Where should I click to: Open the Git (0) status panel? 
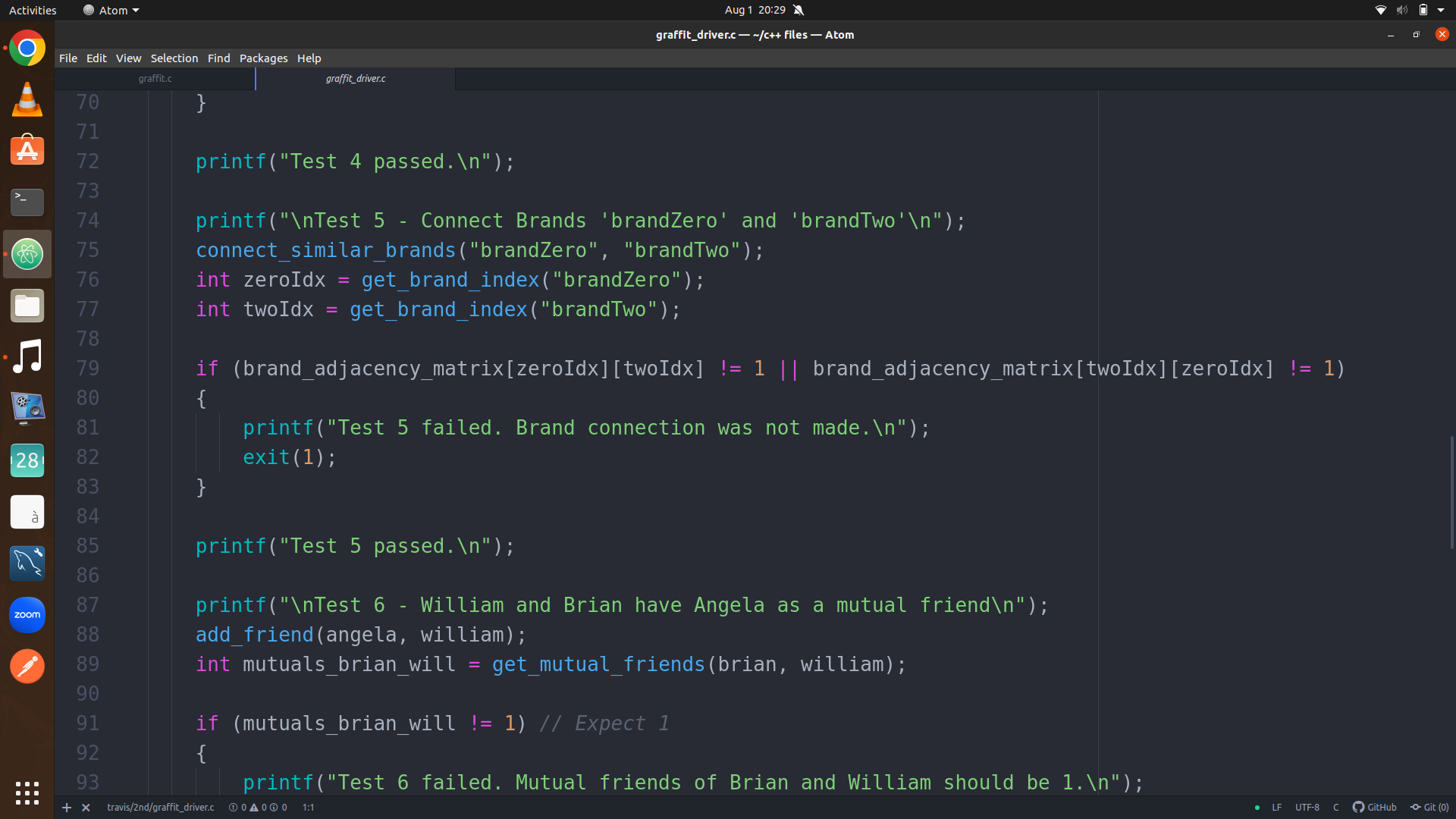coord(1429,807)
